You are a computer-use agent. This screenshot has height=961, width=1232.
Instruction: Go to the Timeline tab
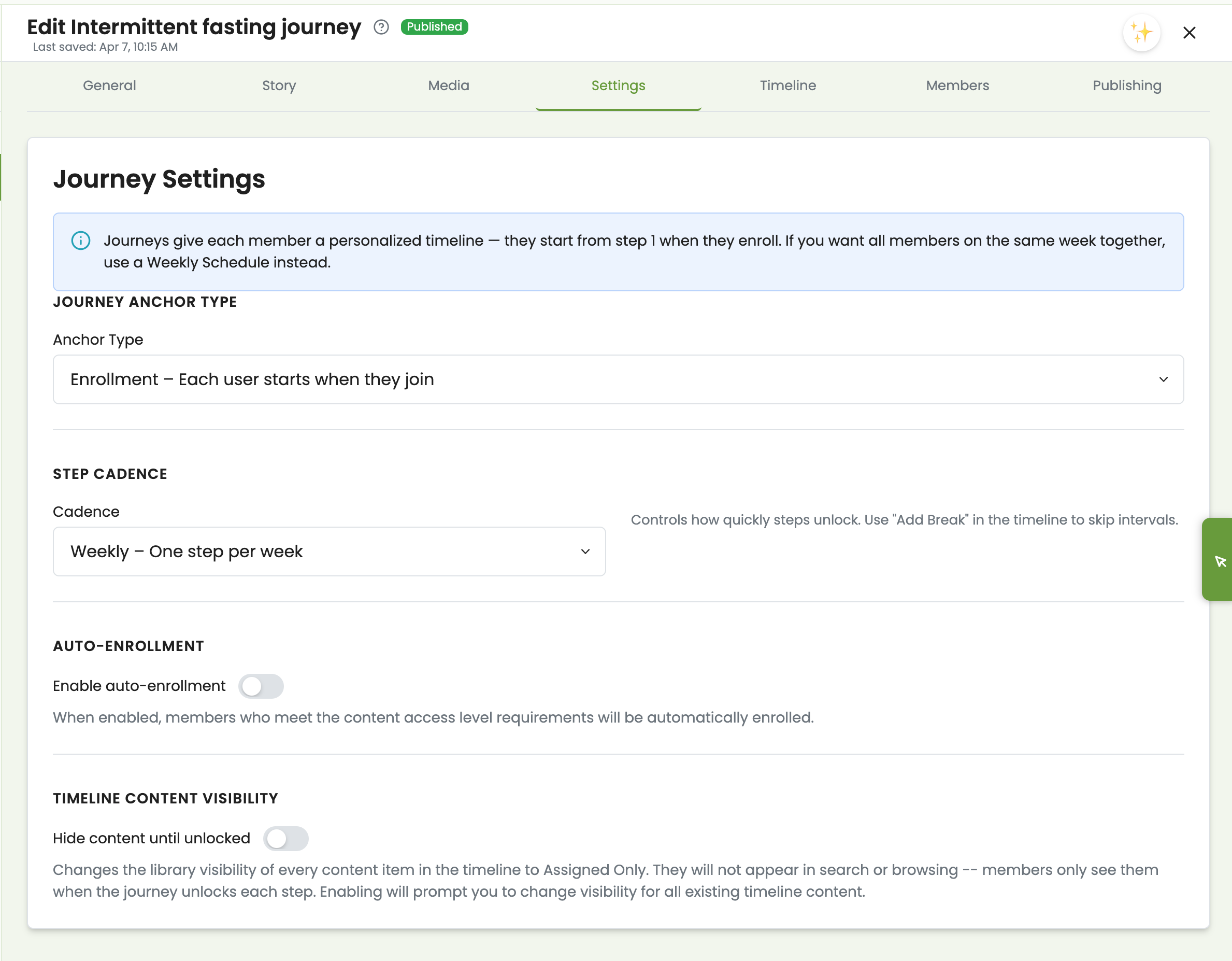[x=787, y=86]
